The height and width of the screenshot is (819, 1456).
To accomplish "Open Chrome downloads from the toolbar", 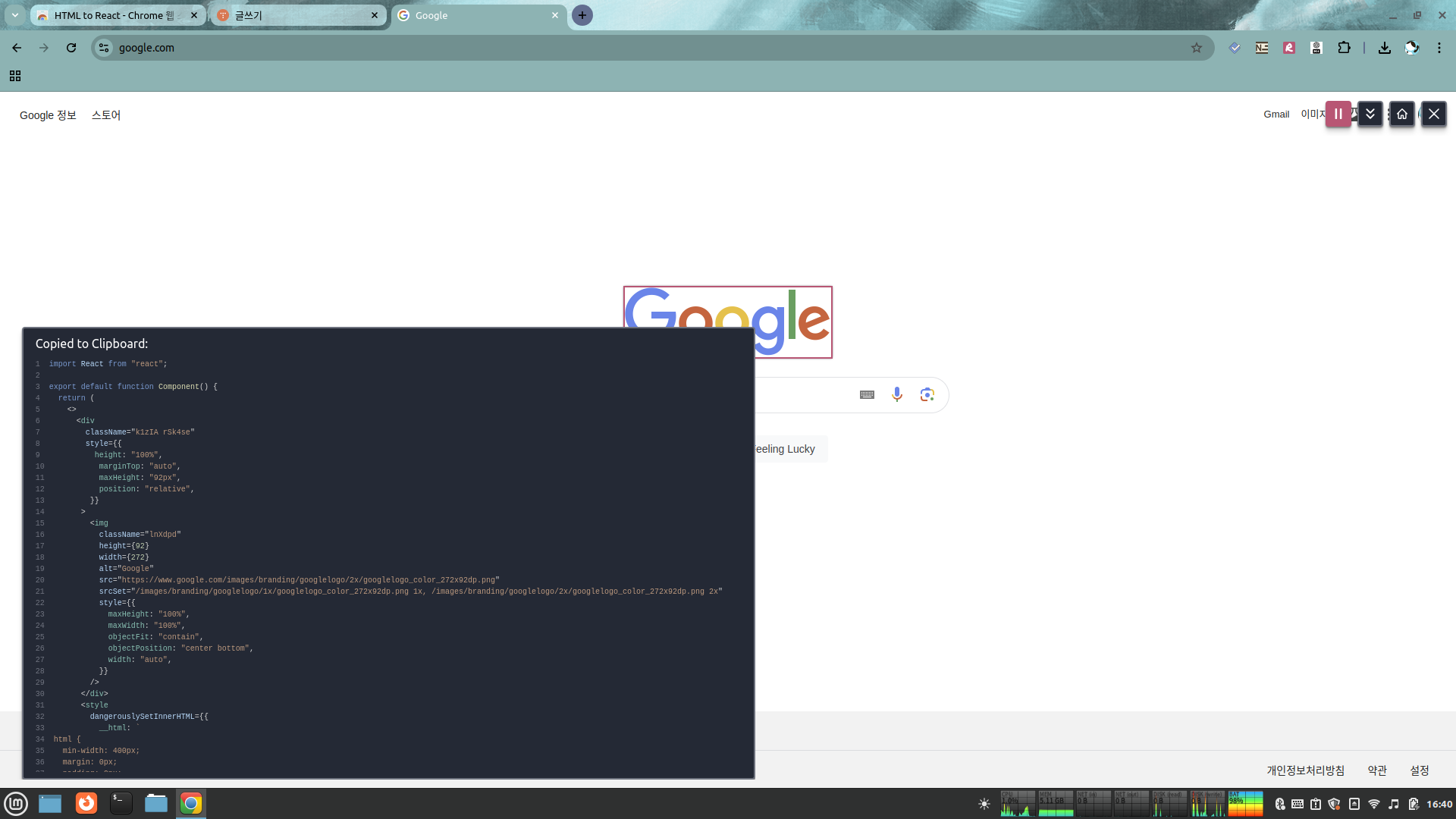I will [x=1384, y=48].
